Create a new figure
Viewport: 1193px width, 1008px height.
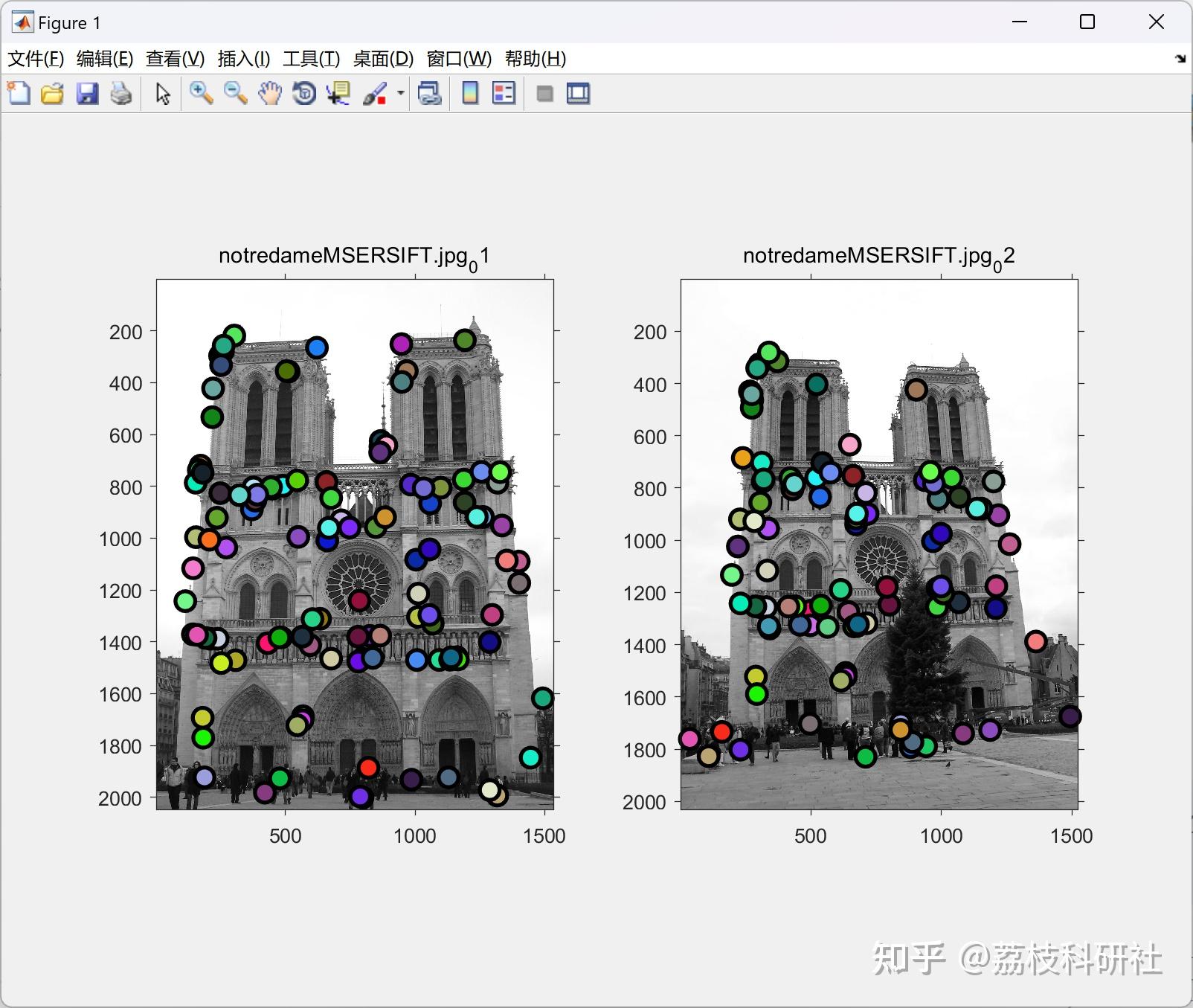coord(18,93)
